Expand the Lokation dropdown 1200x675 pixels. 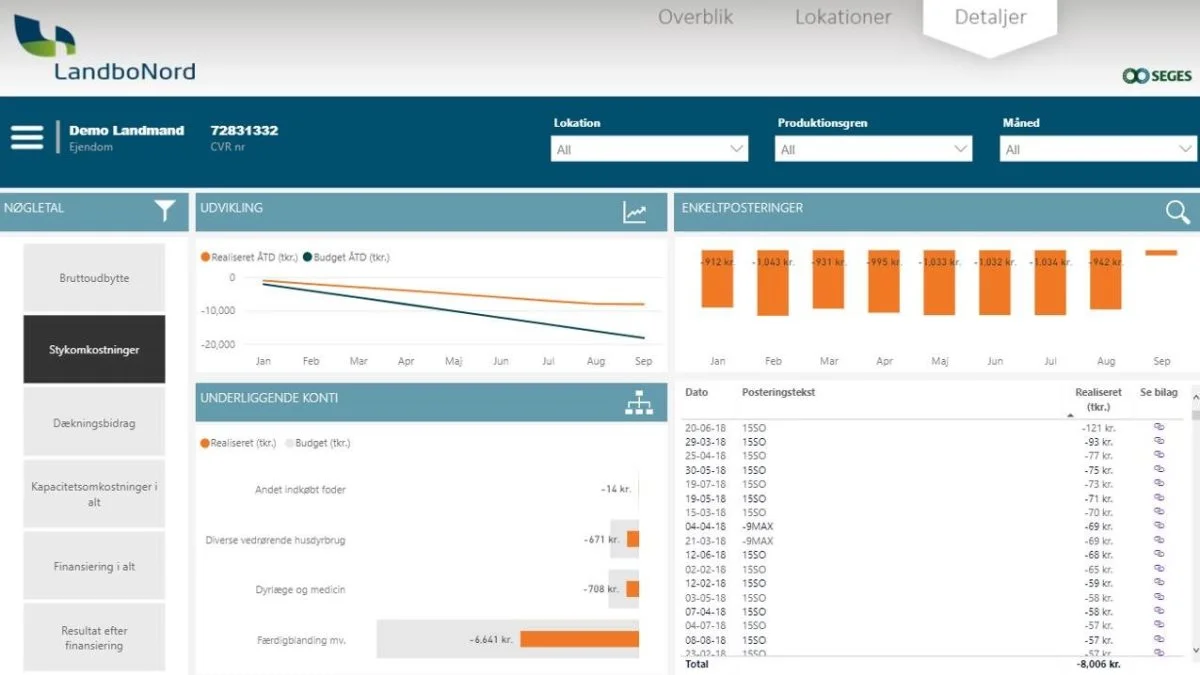coord(650,149)
